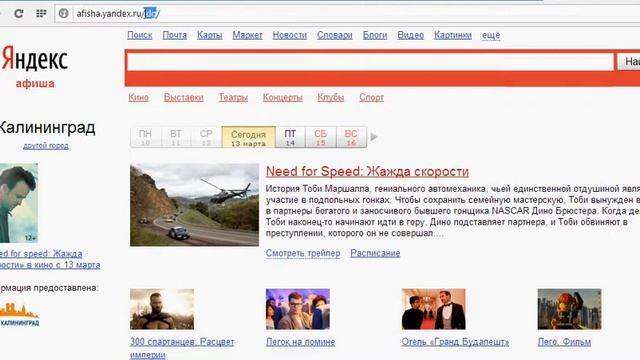The height and width of the screenshot is (360, 640).
Task: Open sidebar link about кино с 13 марта
Action: click(50, 259)
